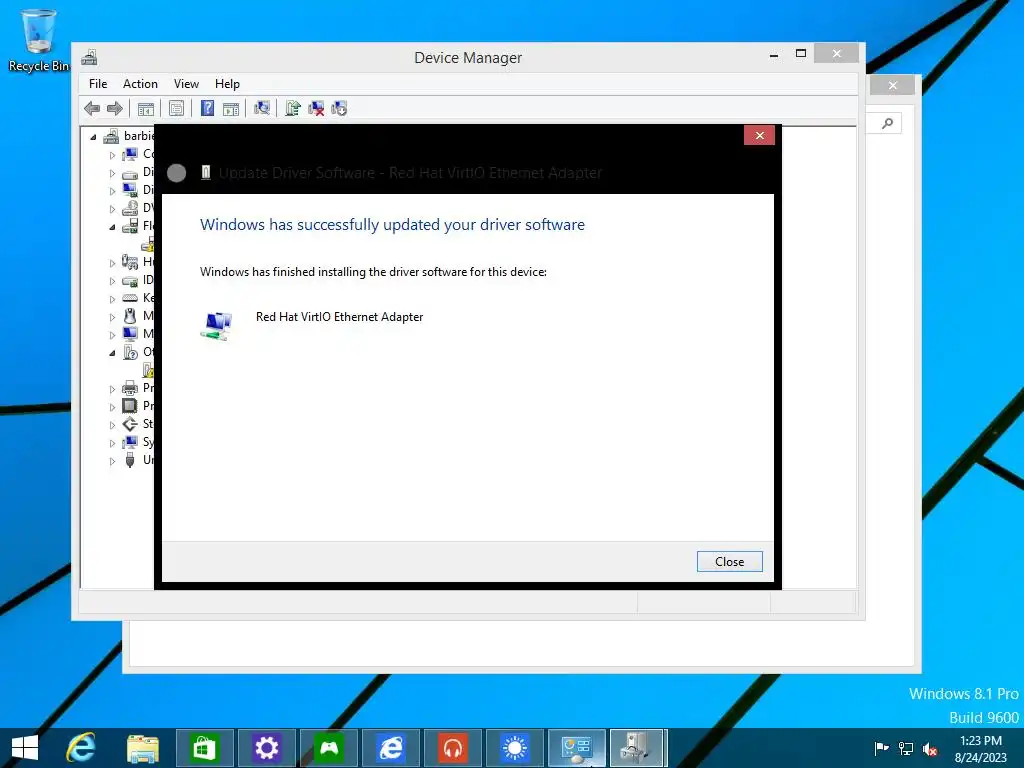This screenshot has width=1024, height=768.
Task: Open the red Music headphones taskbar app
Action: pyautogui.click(x=452, y=748)
